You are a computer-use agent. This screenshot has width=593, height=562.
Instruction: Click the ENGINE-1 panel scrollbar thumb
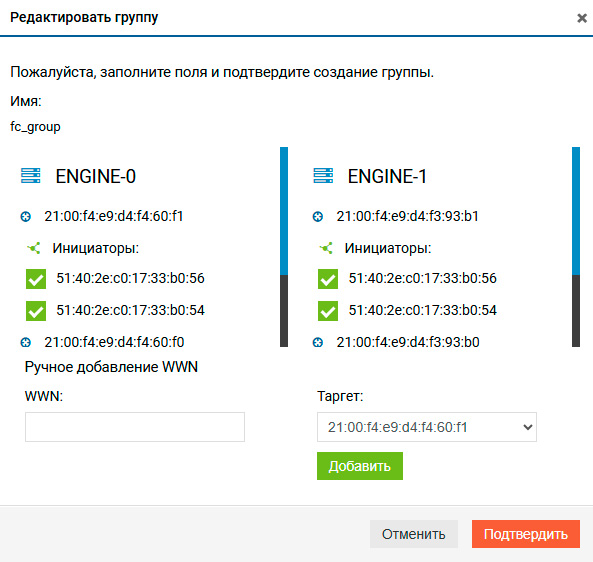point(576,211)
